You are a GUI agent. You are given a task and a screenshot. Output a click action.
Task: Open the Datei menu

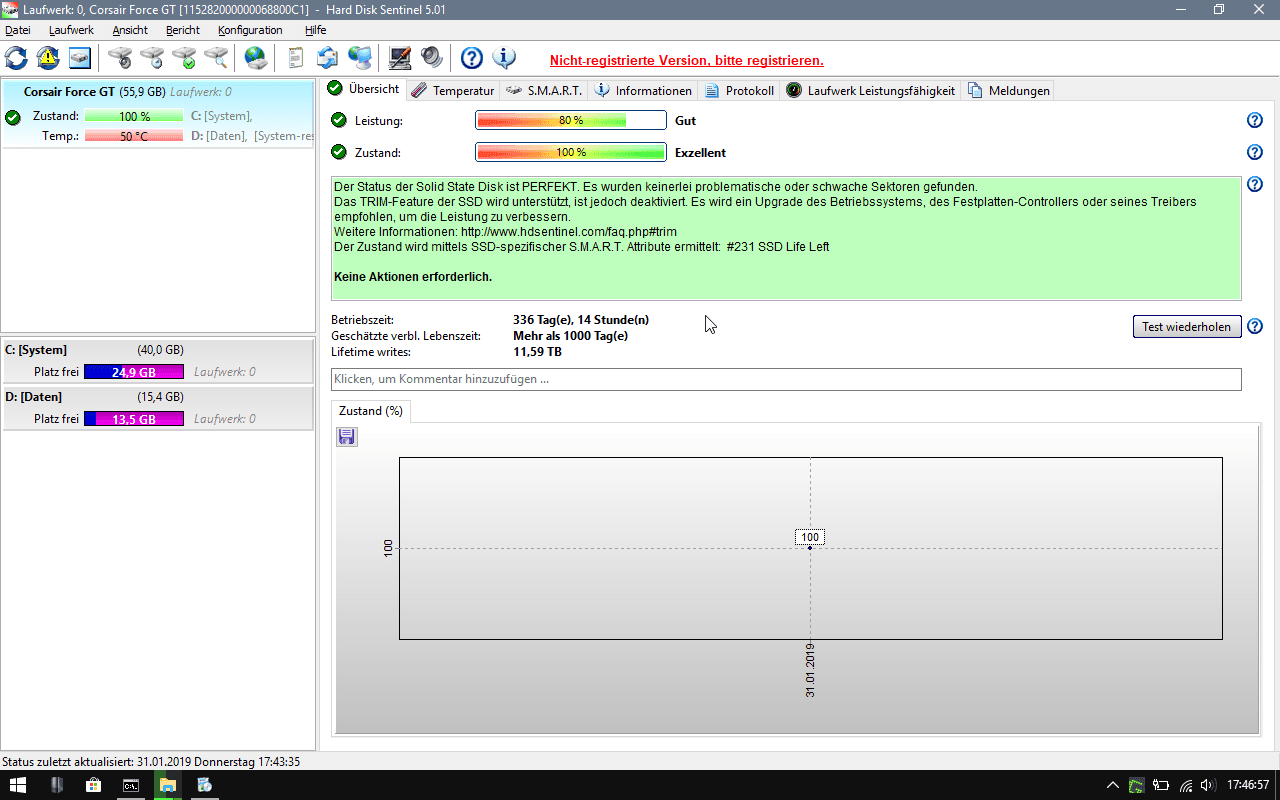[18, 30]
